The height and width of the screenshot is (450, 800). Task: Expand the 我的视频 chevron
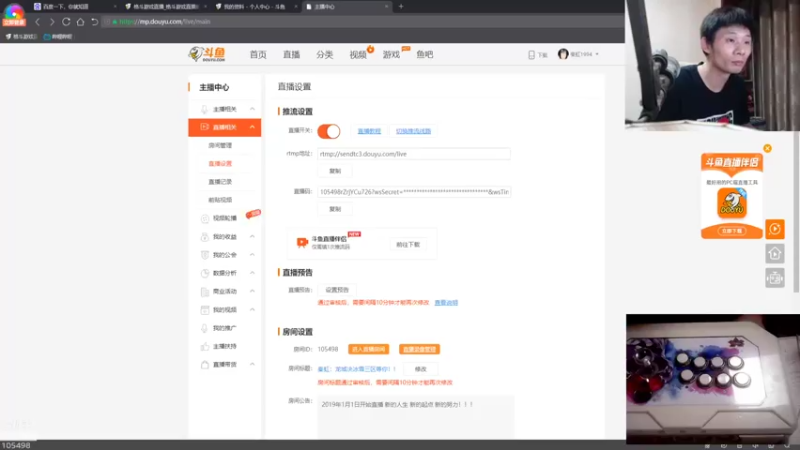tap(252, 310)
